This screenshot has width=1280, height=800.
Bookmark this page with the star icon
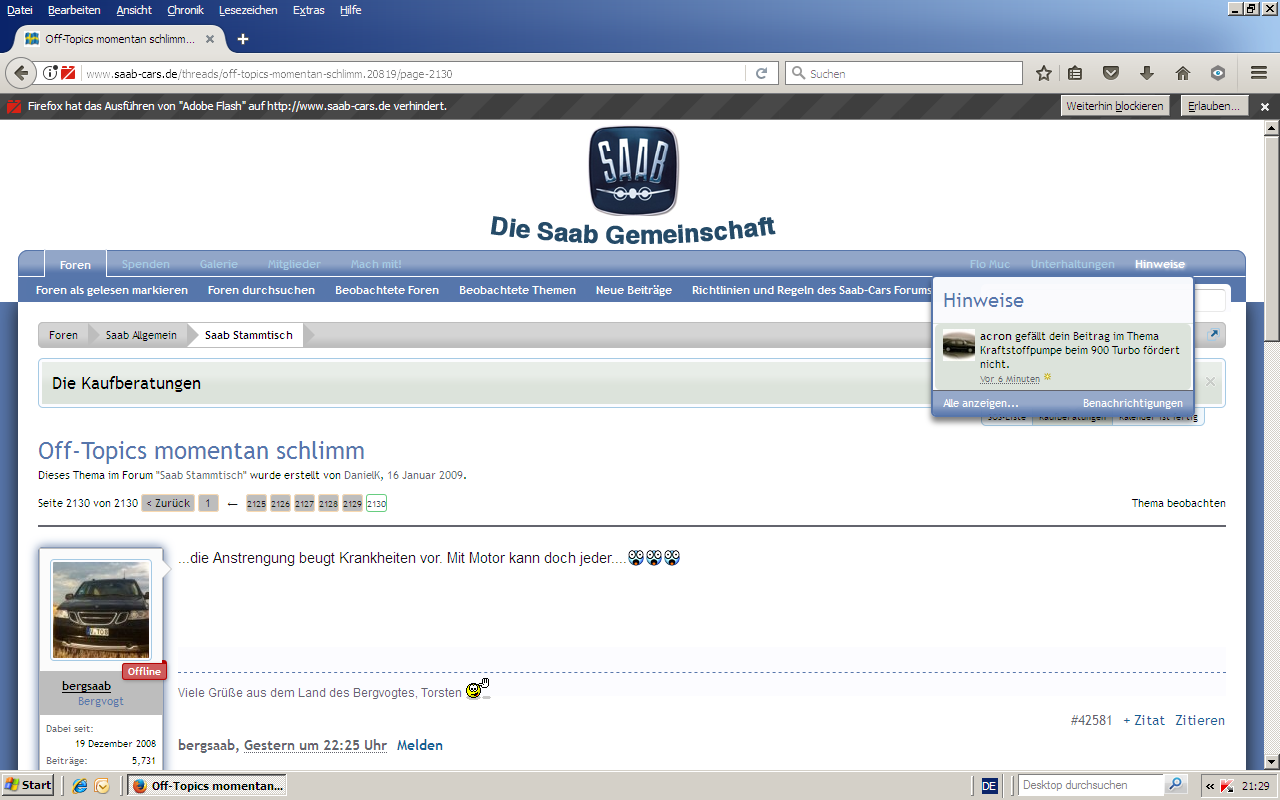(1044, 73)
